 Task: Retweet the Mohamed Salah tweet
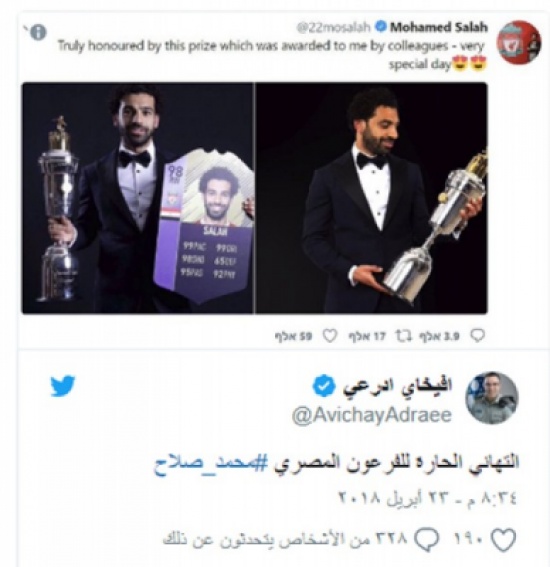(x=403, y=336)
